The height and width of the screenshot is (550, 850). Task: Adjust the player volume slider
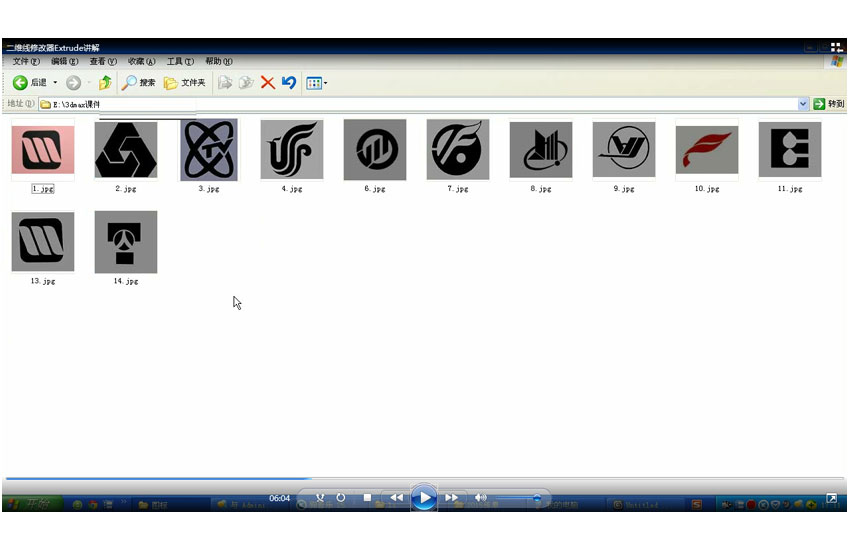(518, 497)
